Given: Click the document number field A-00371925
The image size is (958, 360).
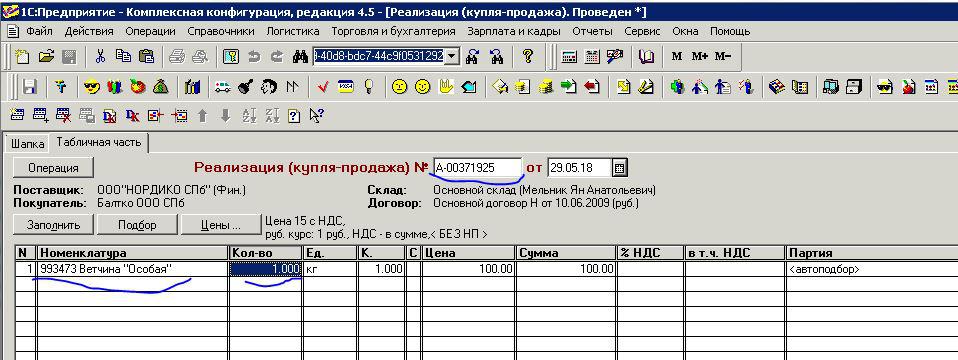Looking at the screenshot, I should [478, 167].
